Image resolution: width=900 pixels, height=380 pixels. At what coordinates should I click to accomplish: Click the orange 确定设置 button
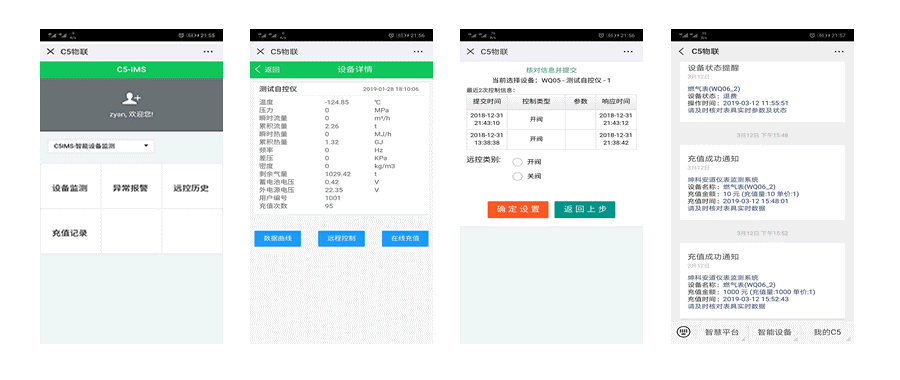[518, 210]
